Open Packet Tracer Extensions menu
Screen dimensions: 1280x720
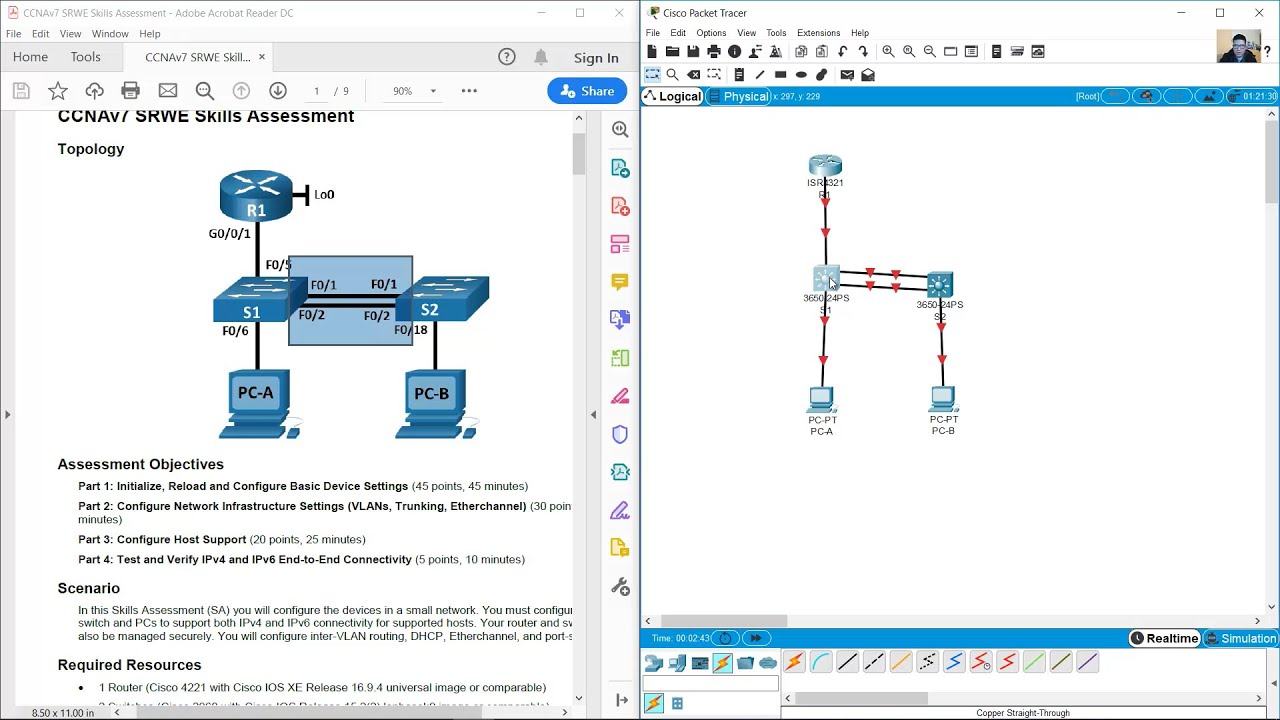coord(818,33)
